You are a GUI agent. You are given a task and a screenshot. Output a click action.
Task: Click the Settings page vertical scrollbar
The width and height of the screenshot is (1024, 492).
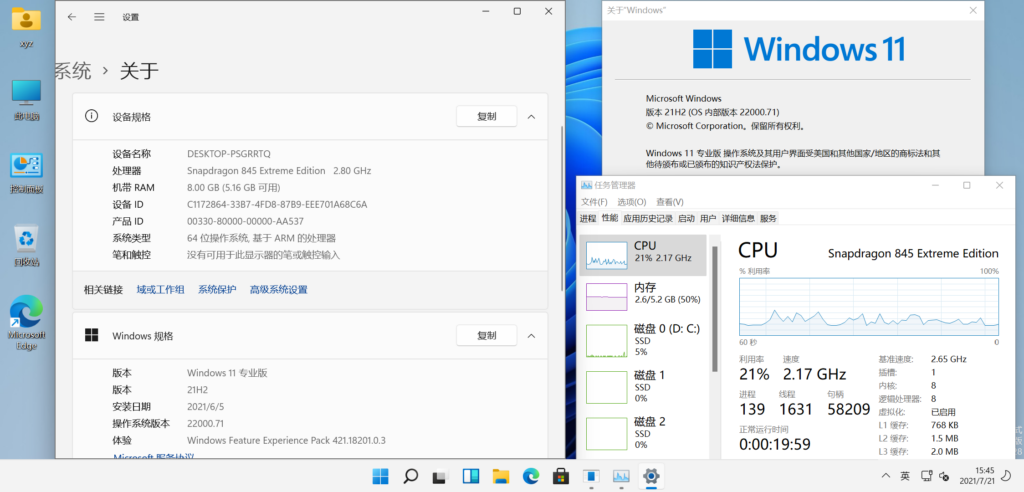(x=563, y=208)
